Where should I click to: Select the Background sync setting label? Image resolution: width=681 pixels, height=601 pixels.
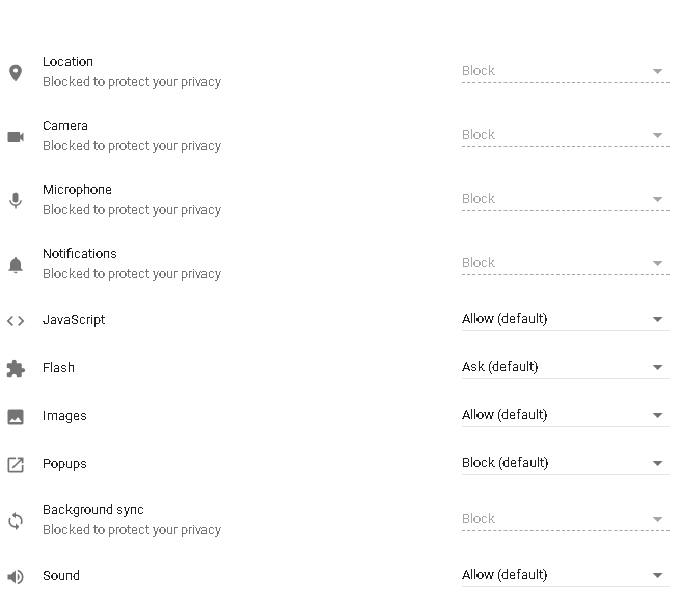pyautogui.click(x=93, y=510)
